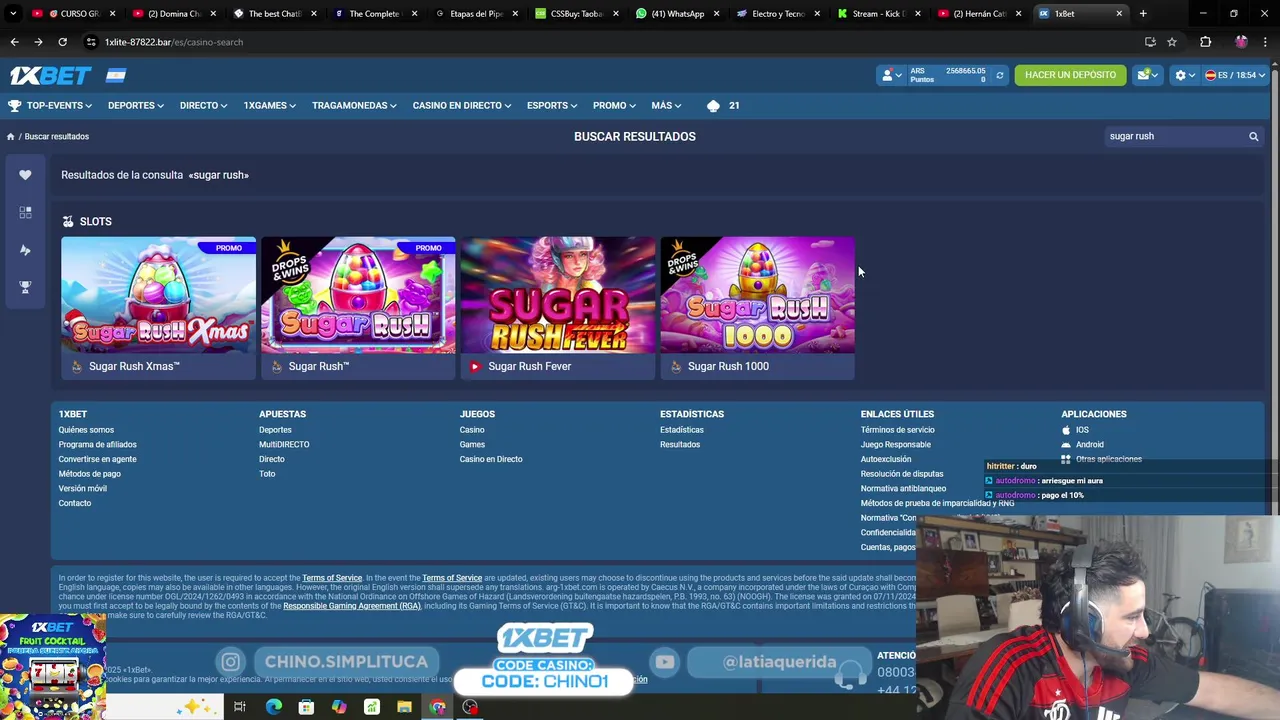Click the 1XBET logo
Screen dimensions: 1280x720
[50, 76]
